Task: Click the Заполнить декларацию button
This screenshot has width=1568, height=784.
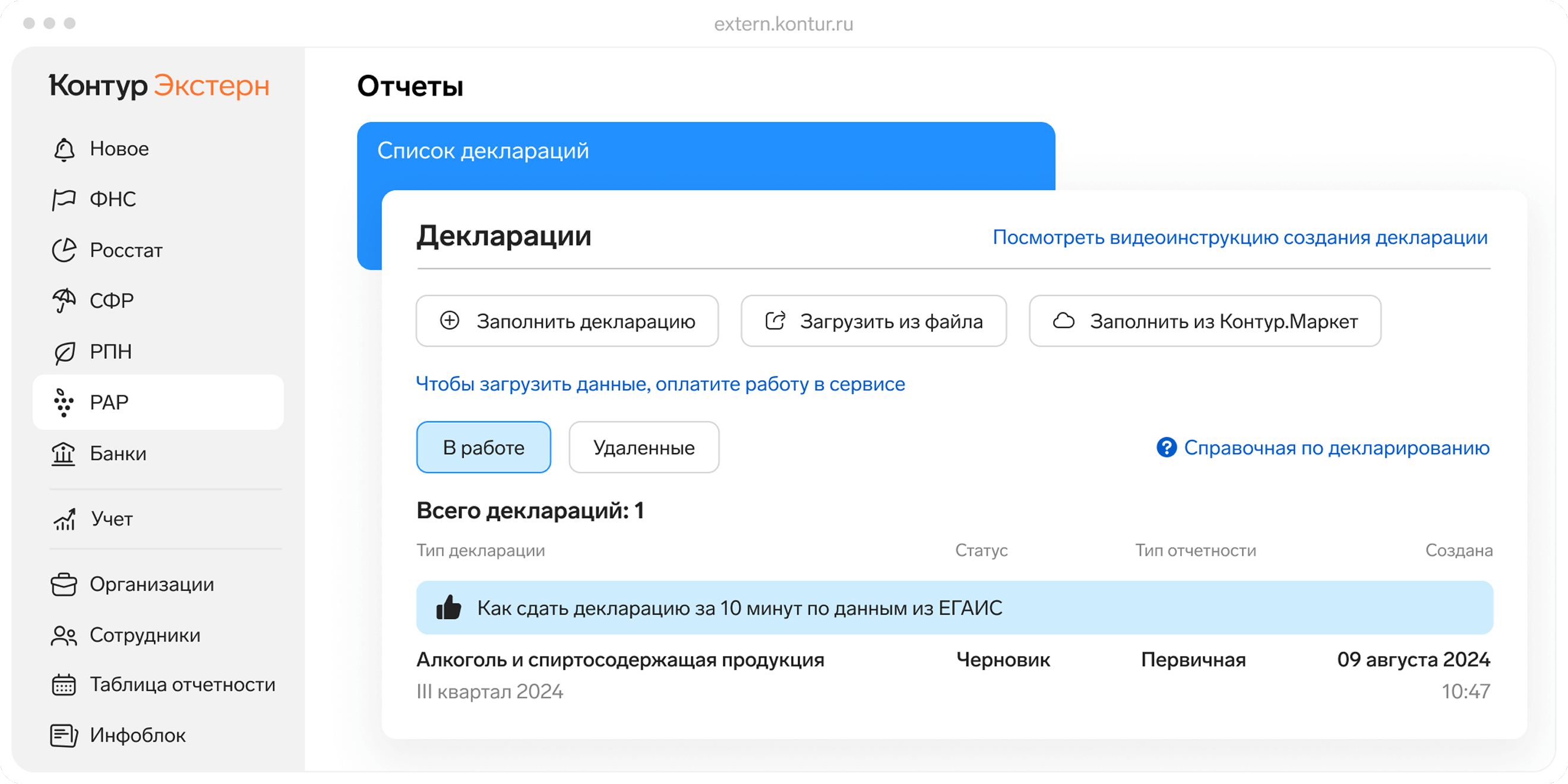Action: pyautogui.click(x=567, y=321)
